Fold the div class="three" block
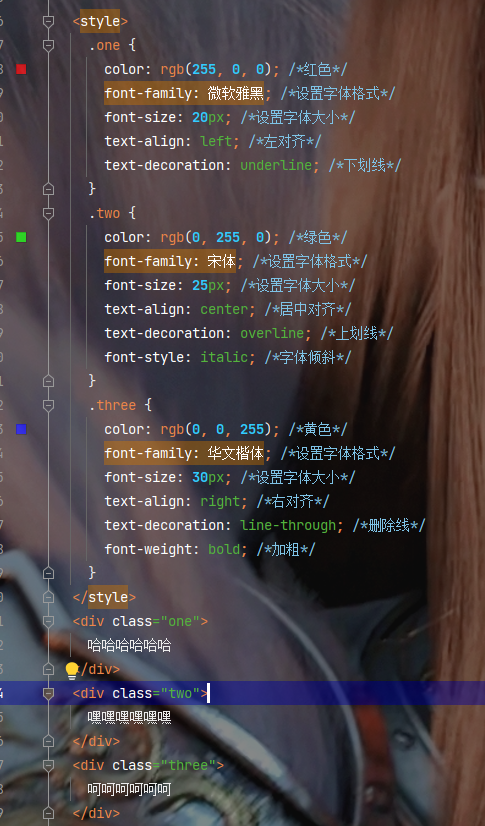 48,765
